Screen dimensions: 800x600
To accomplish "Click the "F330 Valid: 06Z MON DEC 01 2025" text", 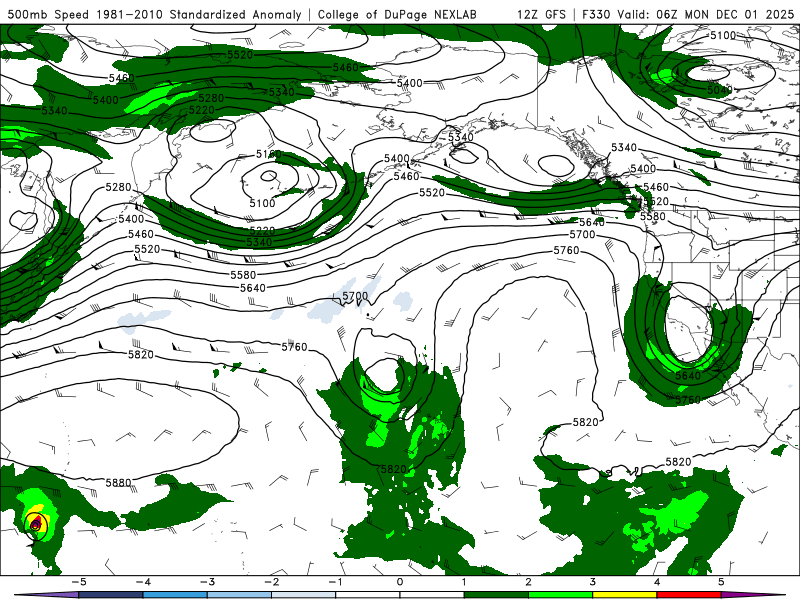I will coord(688,14).
